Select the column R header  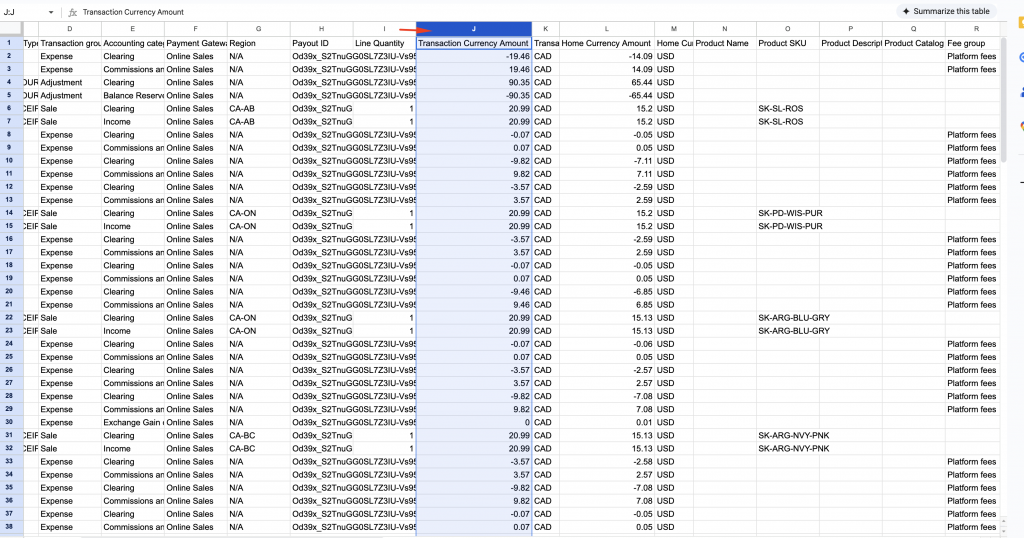[x=976, y=29]
